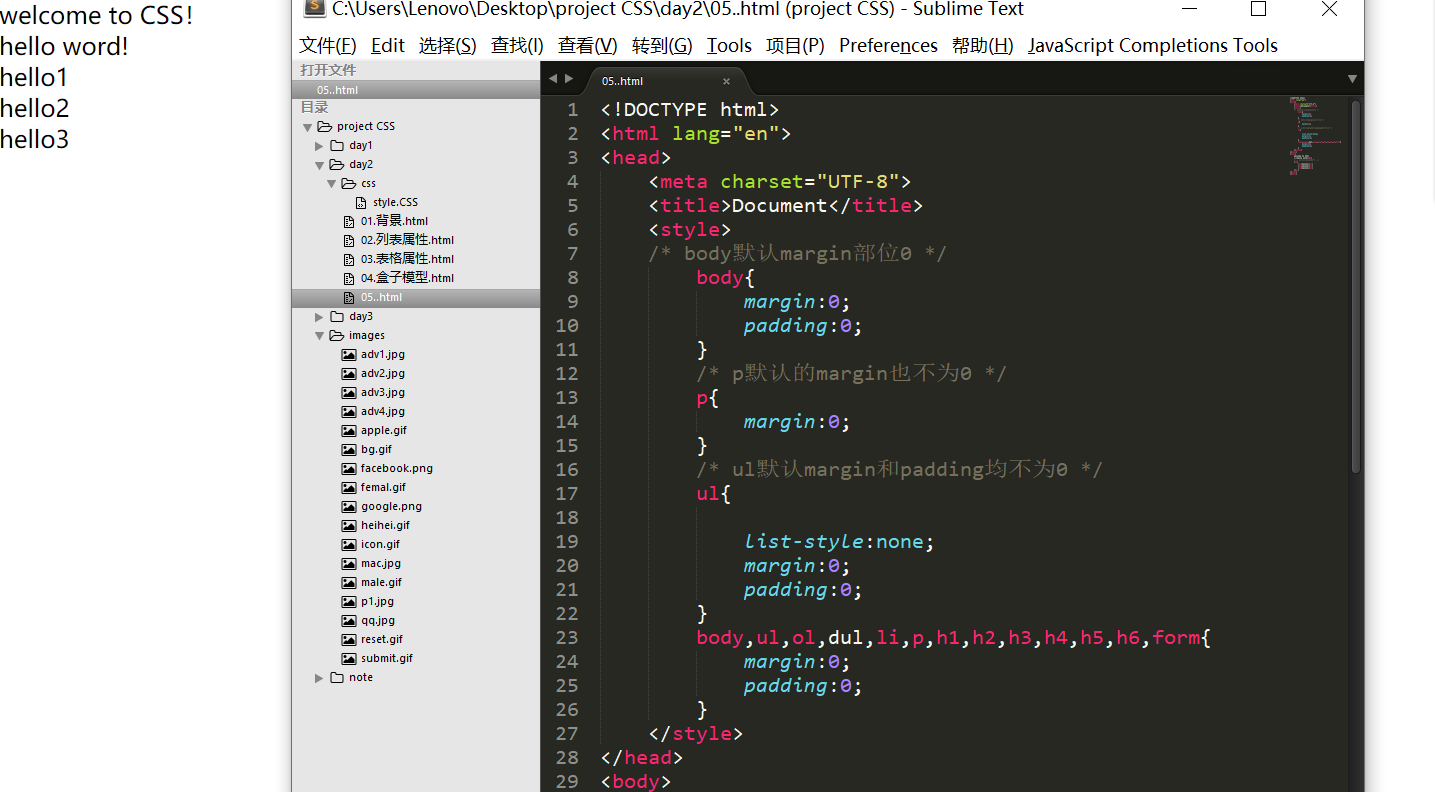Select 05..html under open files
1435x792 pixels.
coord(416,90)
